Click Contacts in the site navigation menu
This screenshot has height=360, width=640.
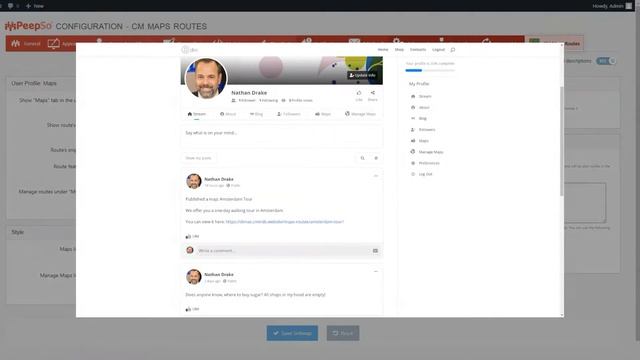pos(418,49)
